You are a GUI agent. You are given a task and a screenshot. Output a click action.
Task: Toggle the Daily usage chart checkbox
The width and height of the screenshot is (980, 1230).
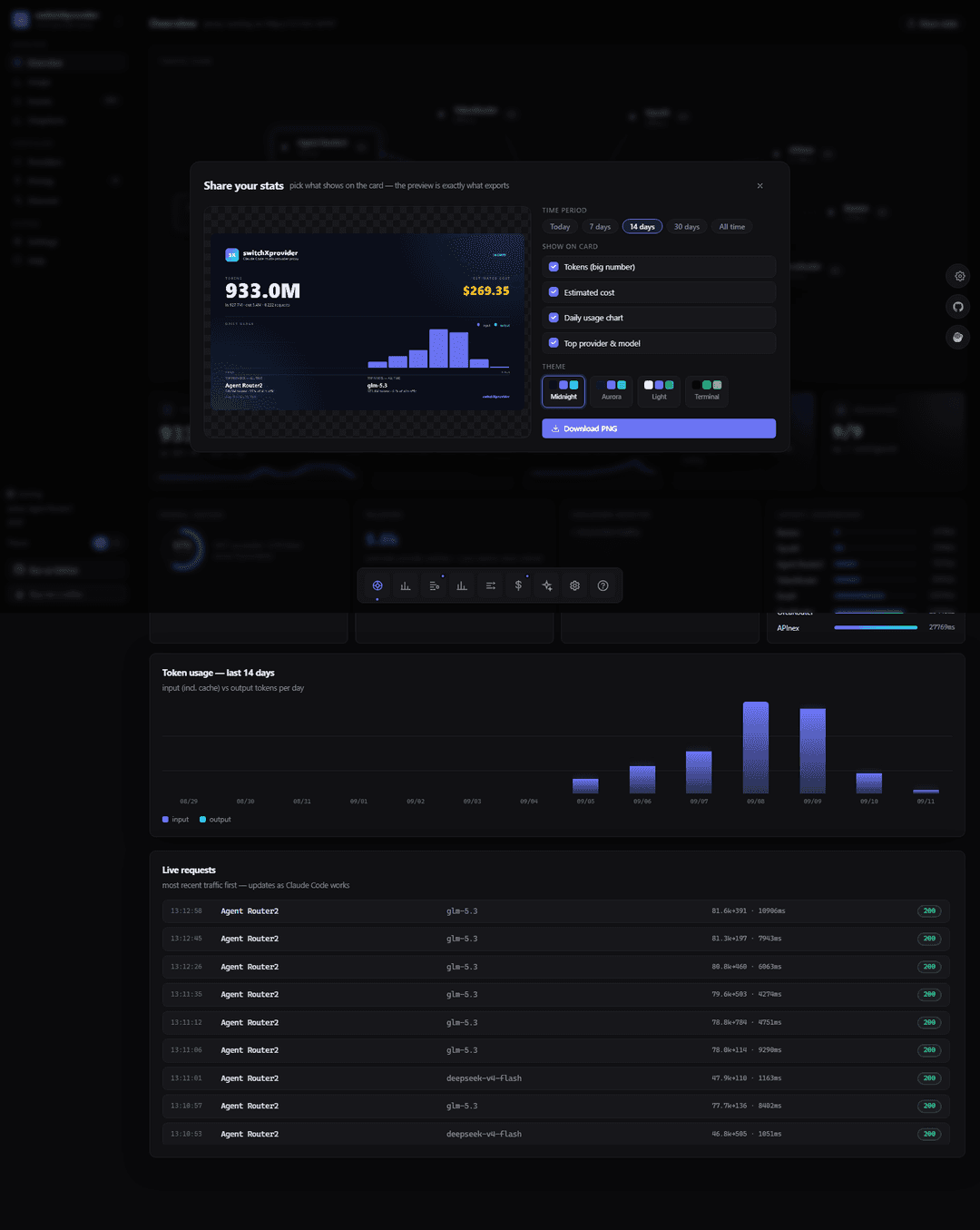click(554, 318)
